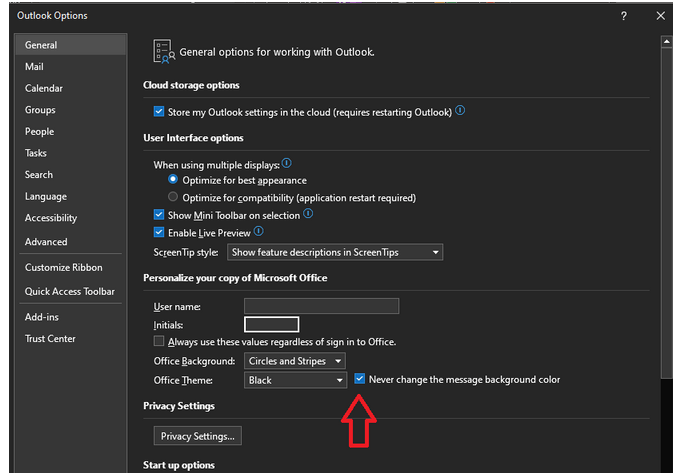Toggle Never change the message background color
The height and width of the screenshot is (473, 673).
tap(360, 379)
